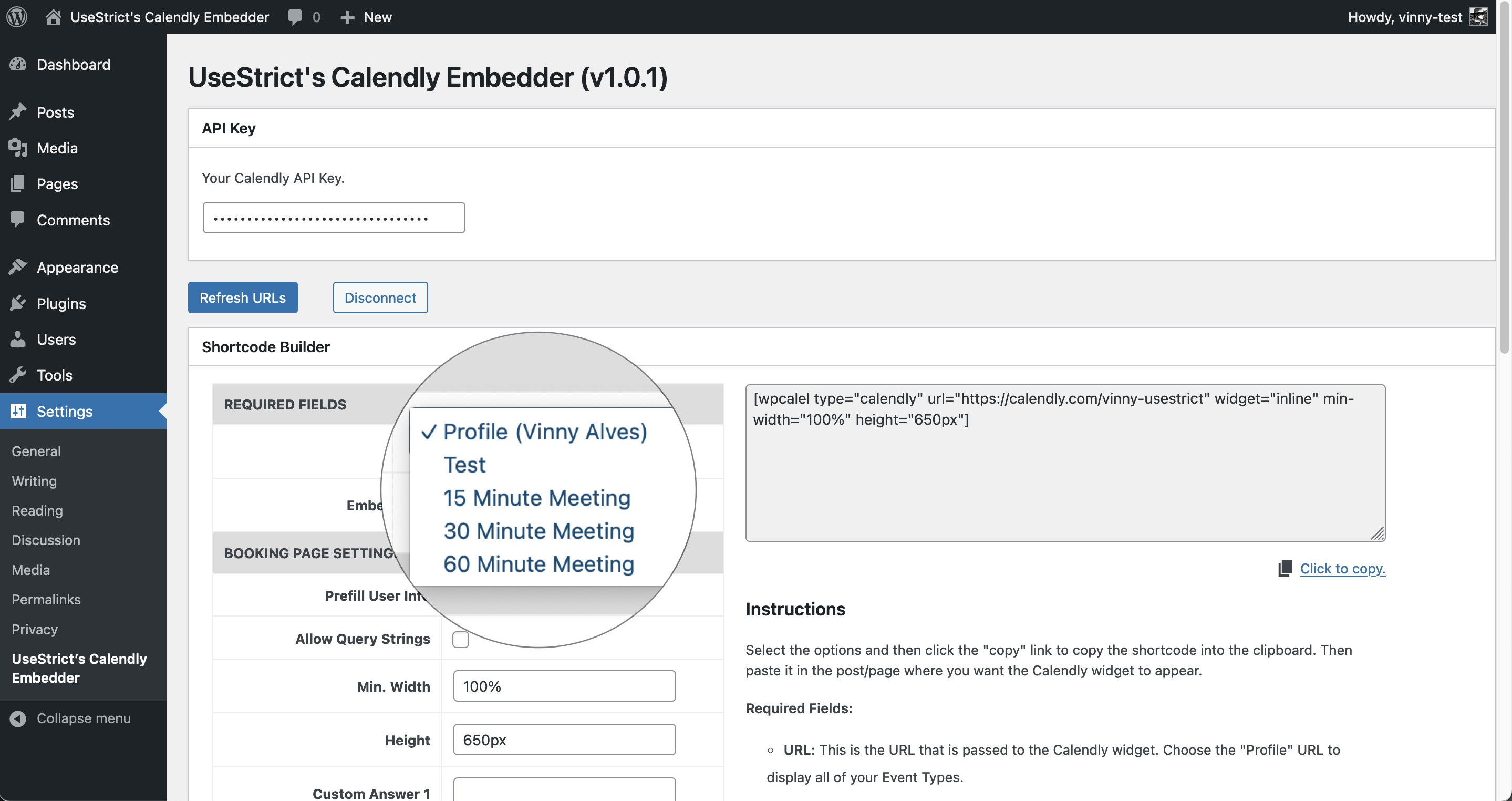Click the Shortcode Builder heading
The height and width of the screenshot is (801, 1512).
pos(265,346)
